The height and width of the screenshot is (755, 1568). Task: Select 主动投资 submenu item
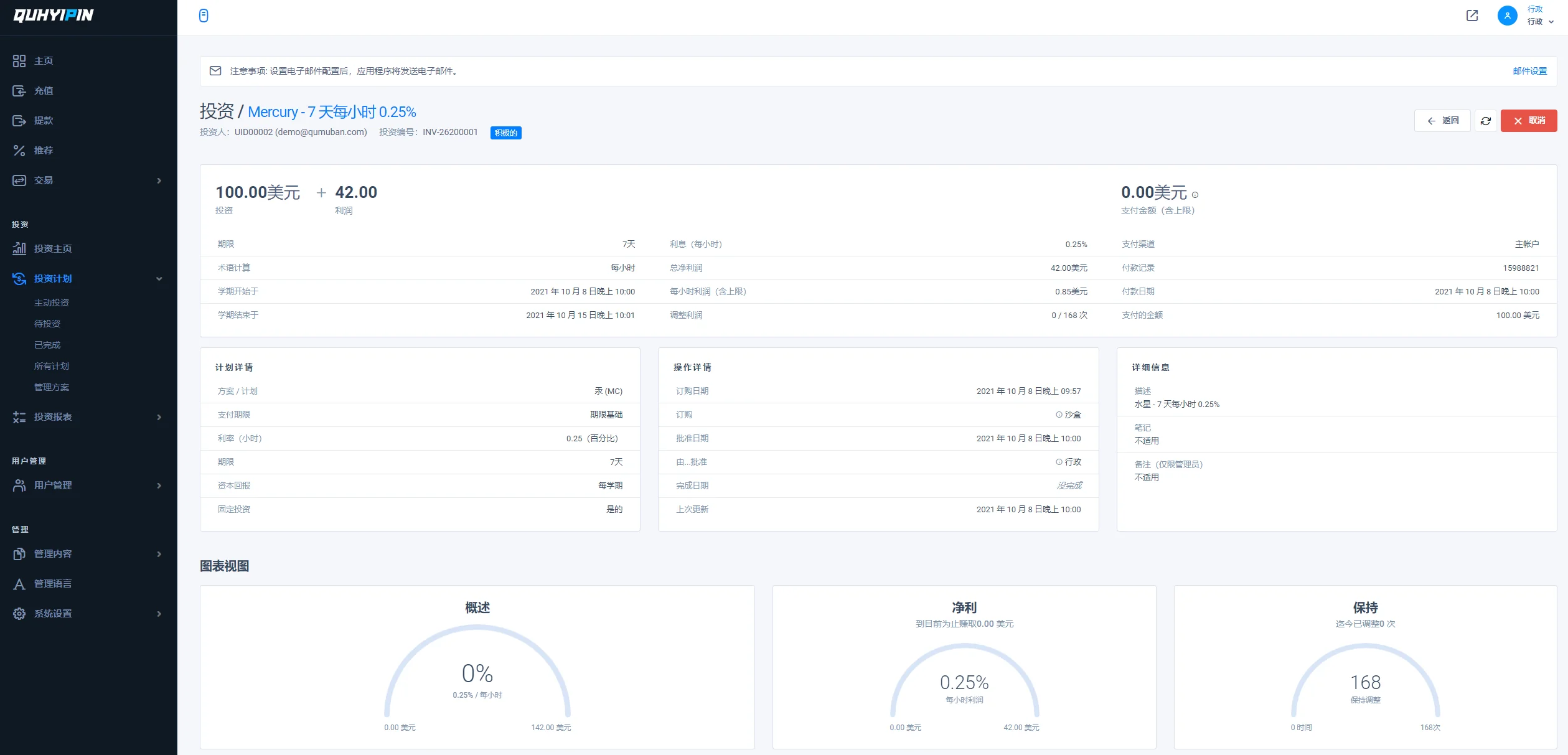pos(52,302)
